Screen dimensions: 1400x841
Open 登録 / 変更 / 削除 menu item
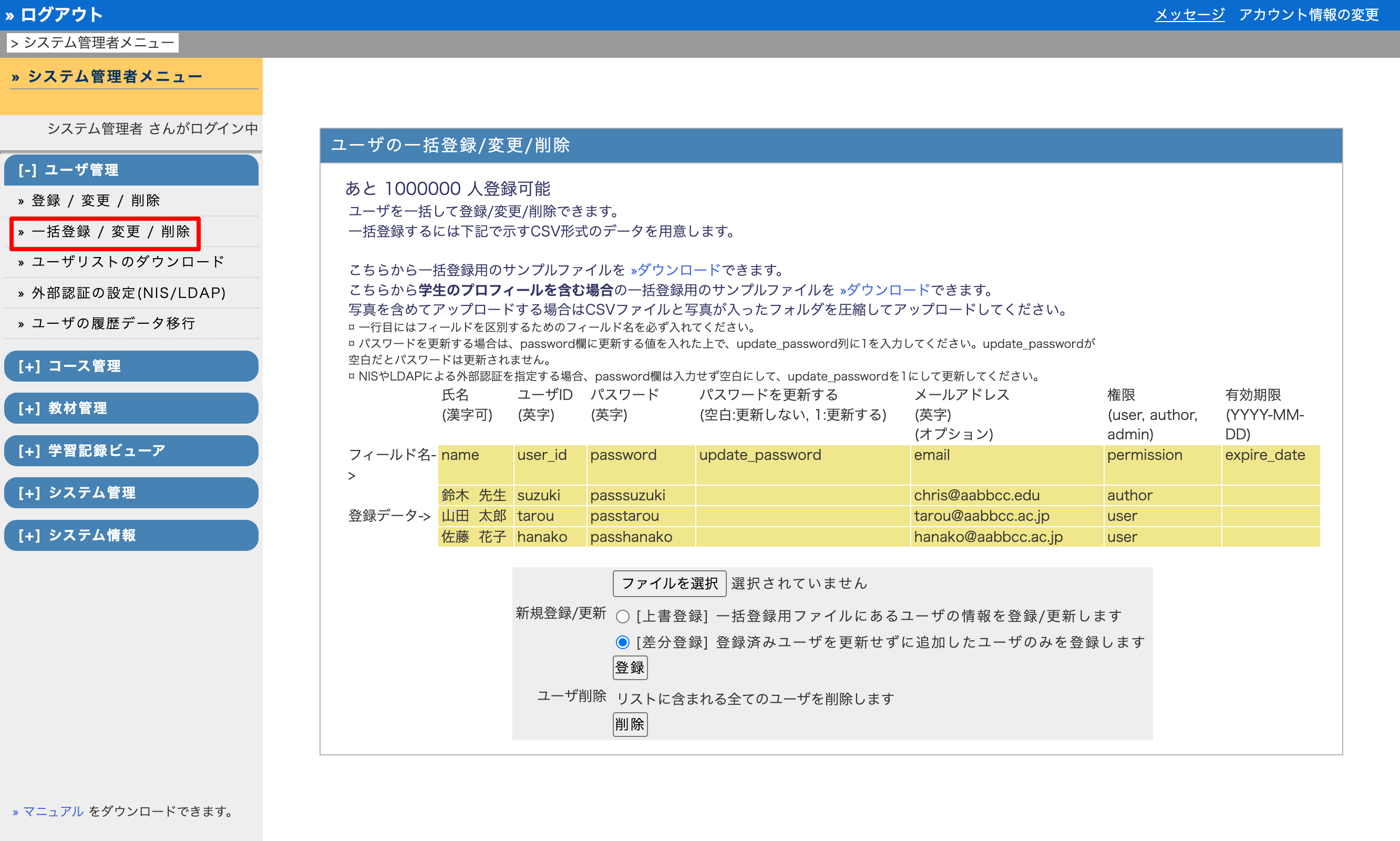point(95,201)
